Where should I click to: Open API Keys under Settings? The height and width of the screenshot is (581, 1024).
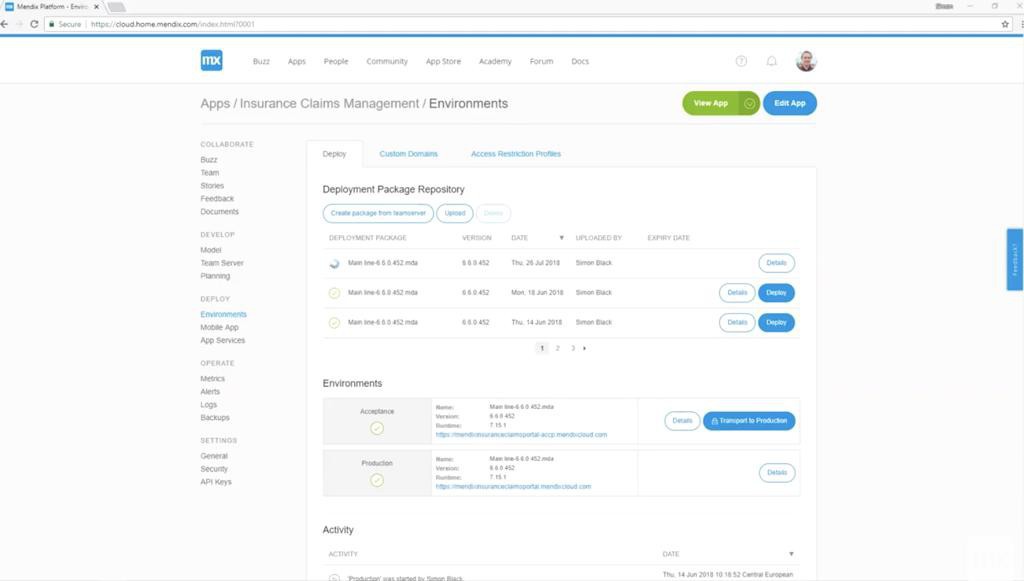tap(216, 482)
